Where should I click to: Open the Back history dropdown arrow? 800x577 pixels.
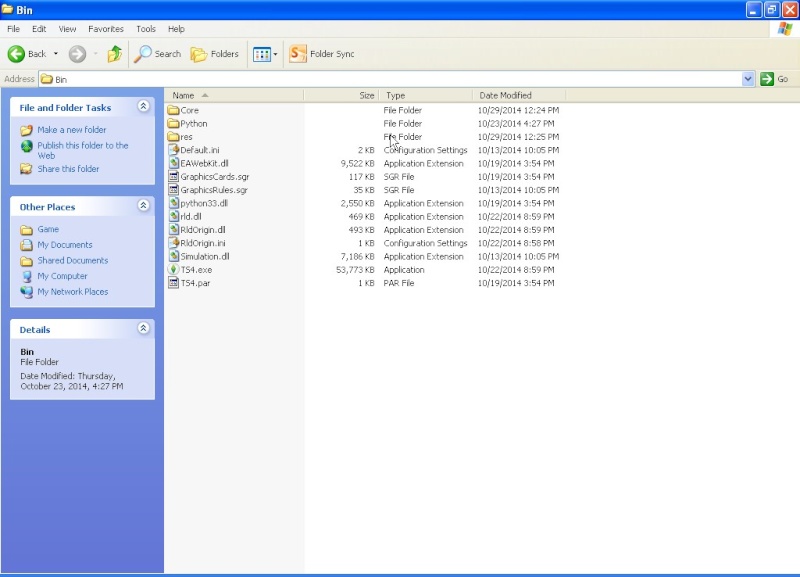coord(56,54)
